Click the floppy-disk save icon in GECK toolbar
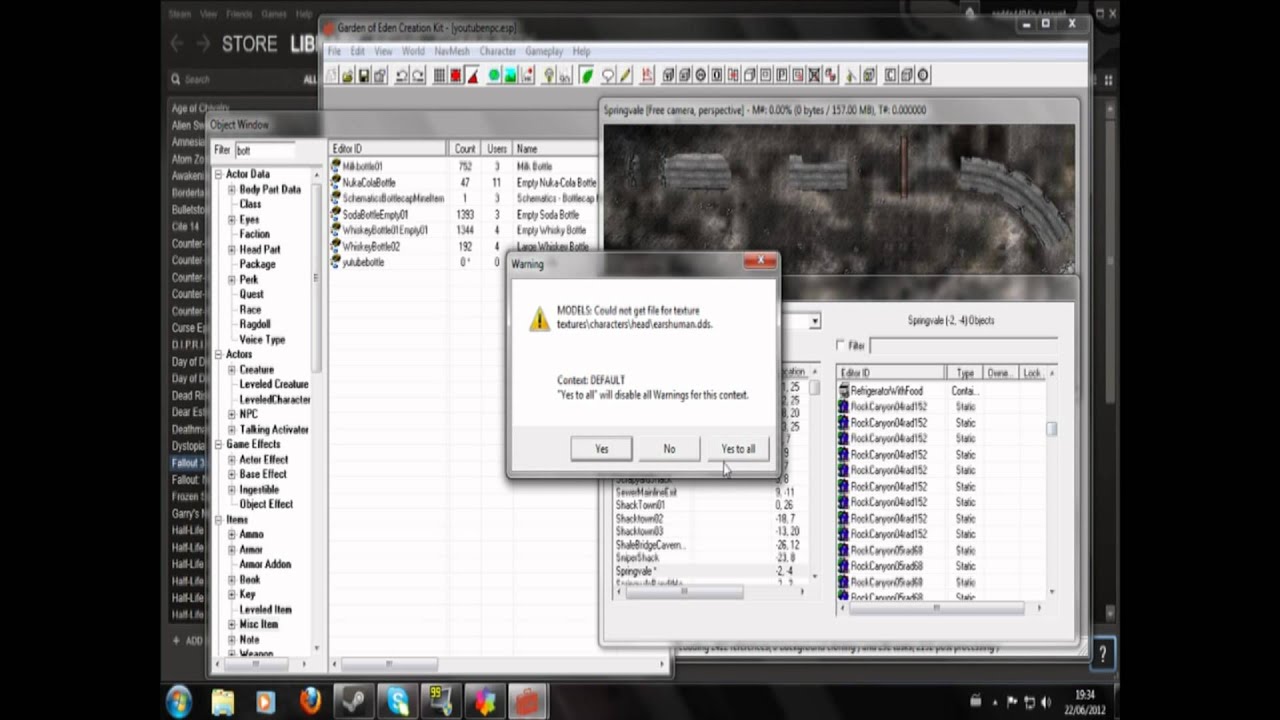Image resolution: width=1280 pixels, height=720 pixels. pos(364,75)
